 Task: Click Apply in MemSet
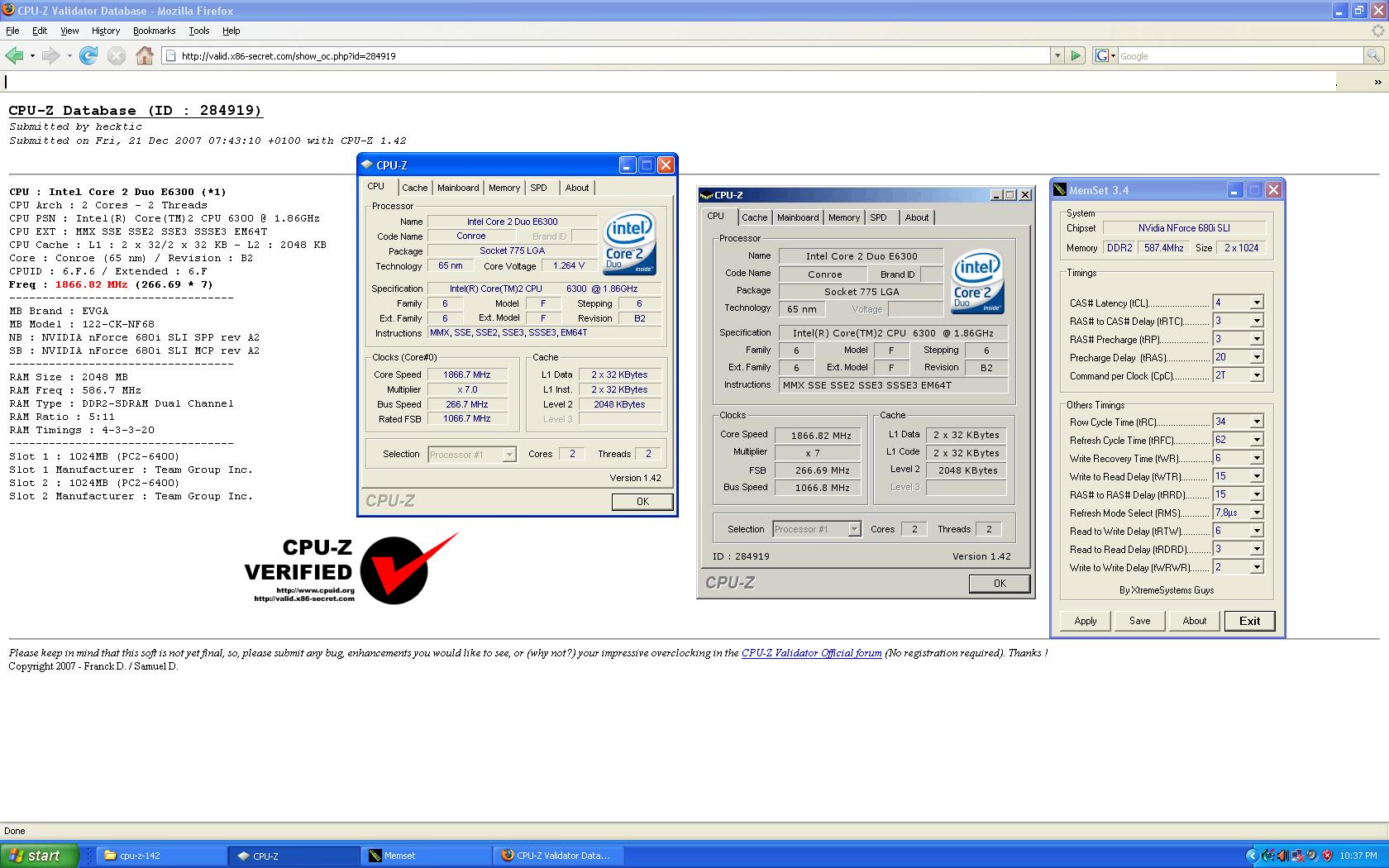1086,621
